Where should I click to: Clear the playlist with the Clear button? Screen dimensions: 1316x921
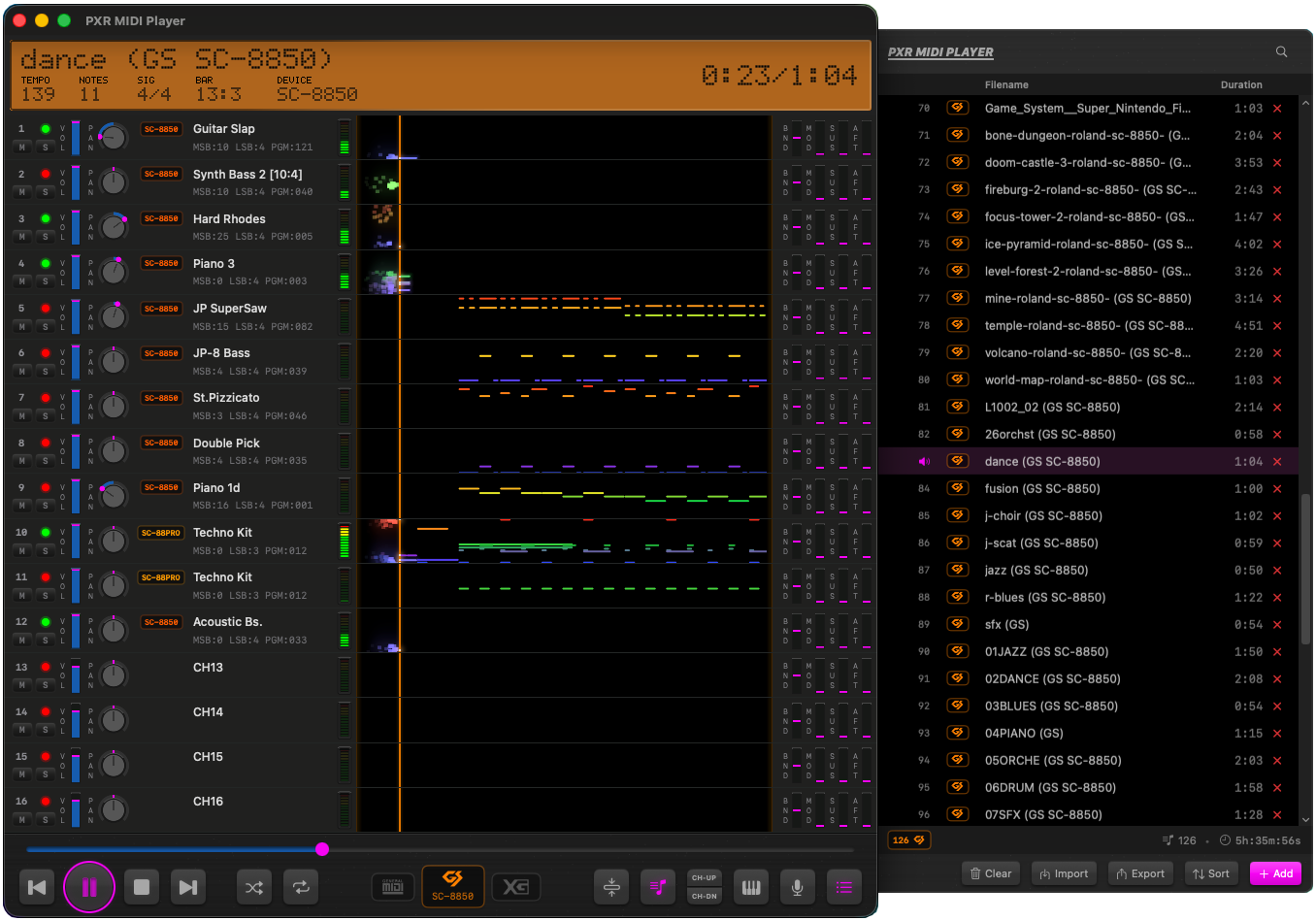click(991, 873)
